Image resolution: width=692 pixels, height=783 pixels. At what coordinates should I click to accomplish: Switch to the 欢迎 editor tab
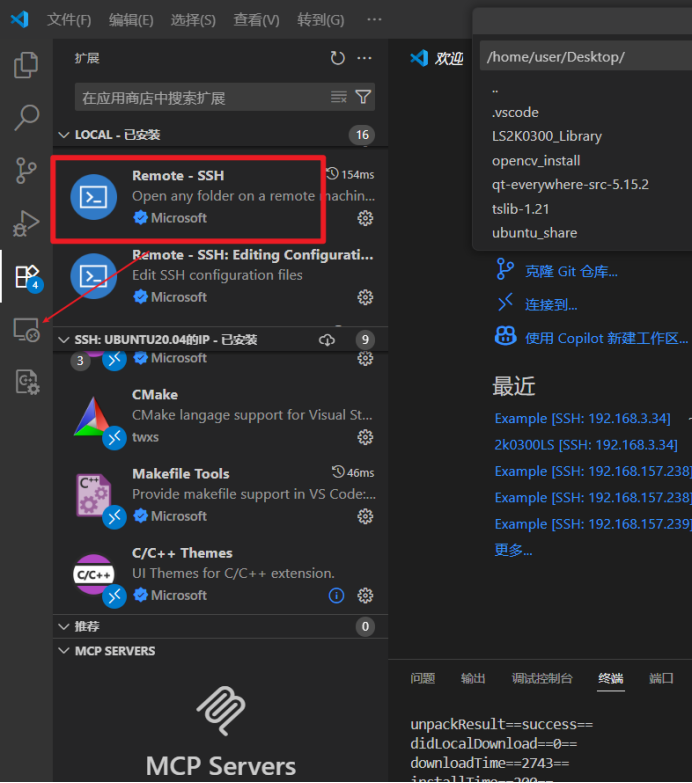tap(437, 58)
